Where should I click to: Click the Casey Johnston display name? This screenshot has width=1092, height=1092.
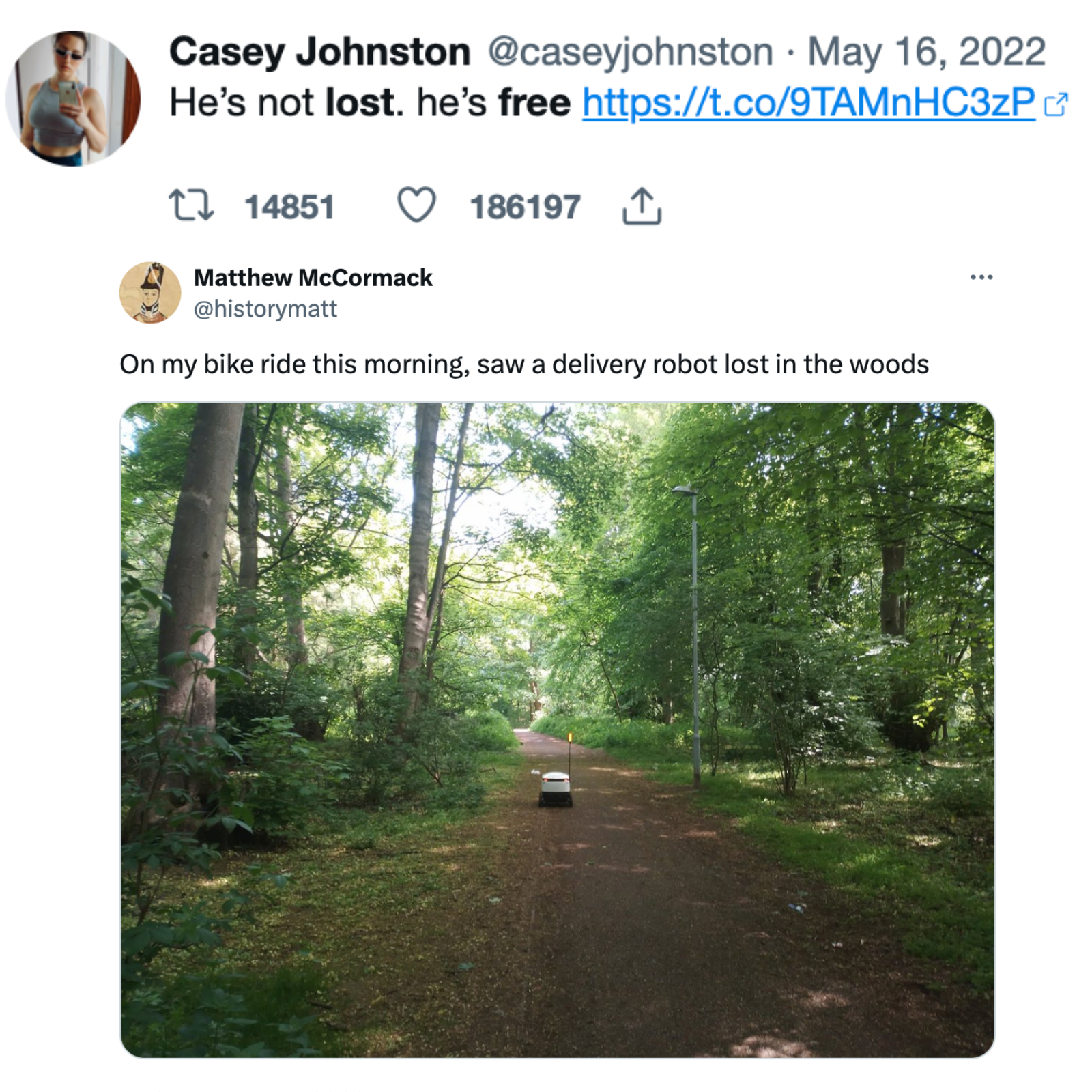(320, 52)
